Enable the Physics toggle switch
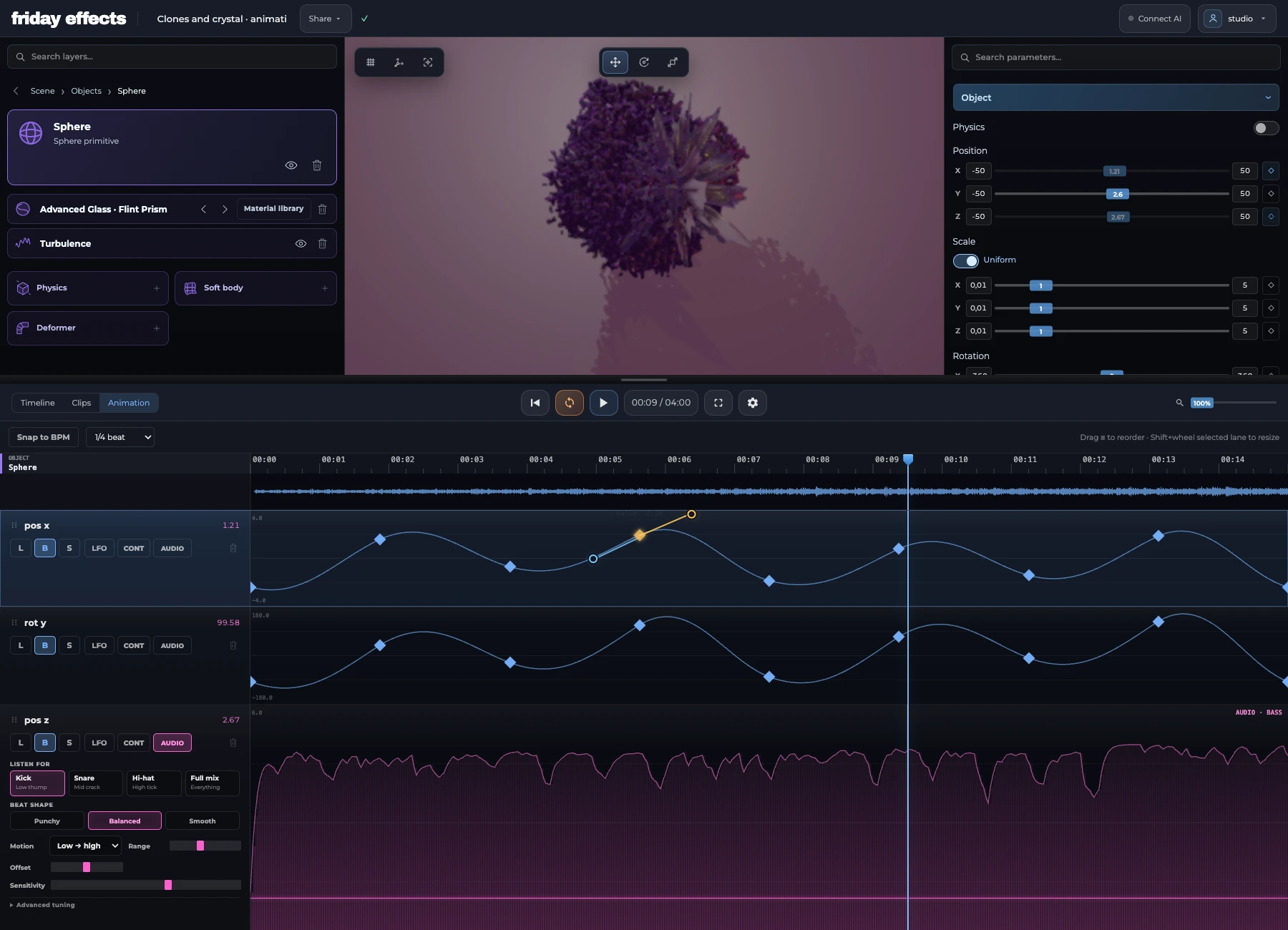 click(1266, 128)
